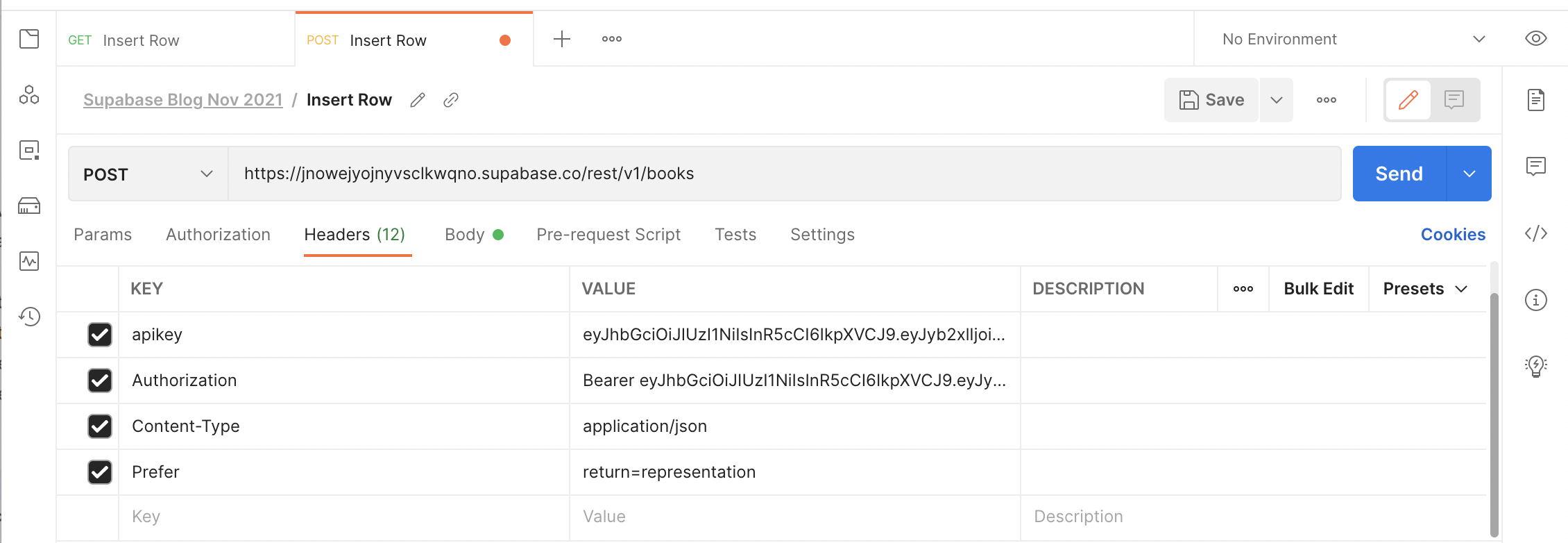Image resolution: width=1568 pixels, height=543 pixels.
Task: Copy request link icon beside title
Action: pos(451,100)
